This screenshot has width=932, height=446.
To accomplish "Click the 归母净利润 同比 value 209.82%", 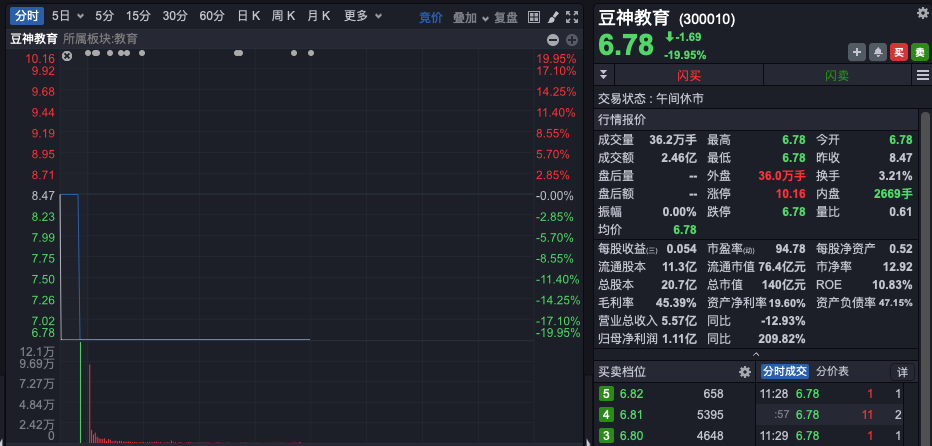I will click(x=782, y=339).
